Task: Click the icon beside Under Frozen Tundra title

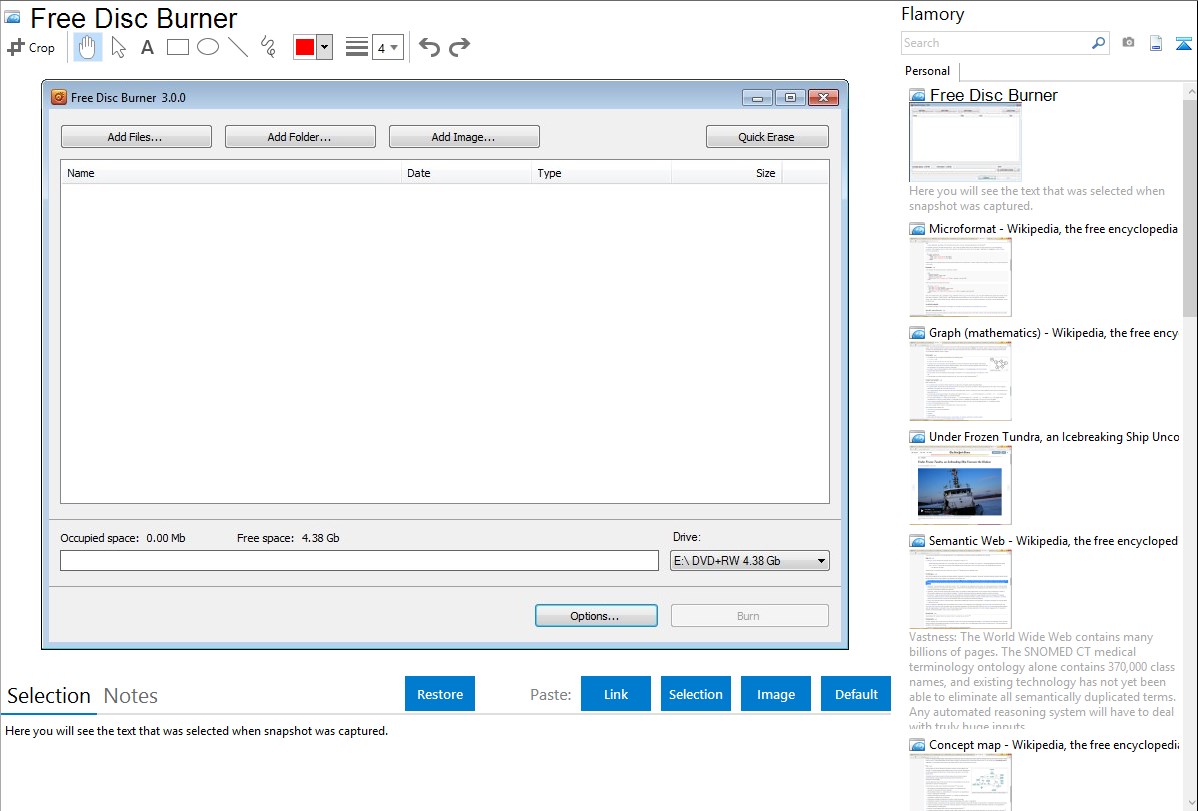Action: point(917,437)
